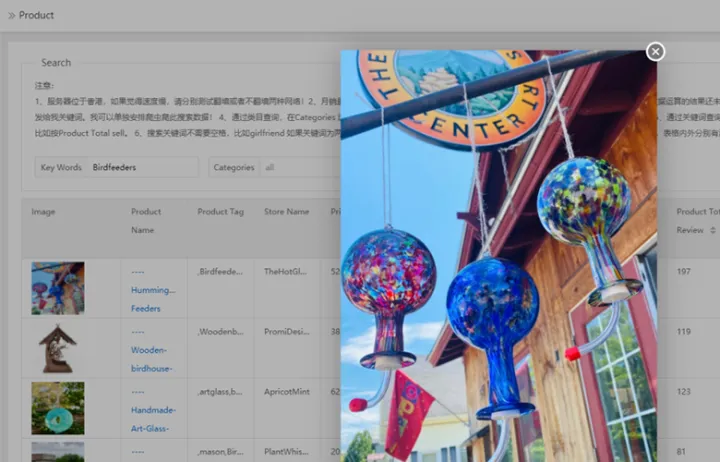Click product tag ,Birdfeede...
720x462 pixels.
point(220,271)
